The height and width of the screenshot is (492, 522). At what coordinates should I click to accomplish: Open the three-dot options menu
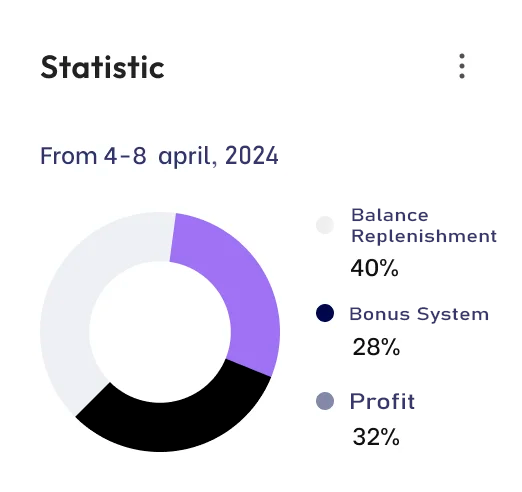click(462, 66)
